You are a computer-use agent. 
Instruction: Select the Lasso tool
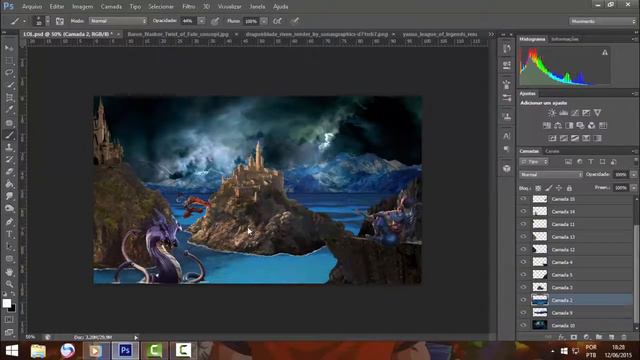click(x=9, y=73)
